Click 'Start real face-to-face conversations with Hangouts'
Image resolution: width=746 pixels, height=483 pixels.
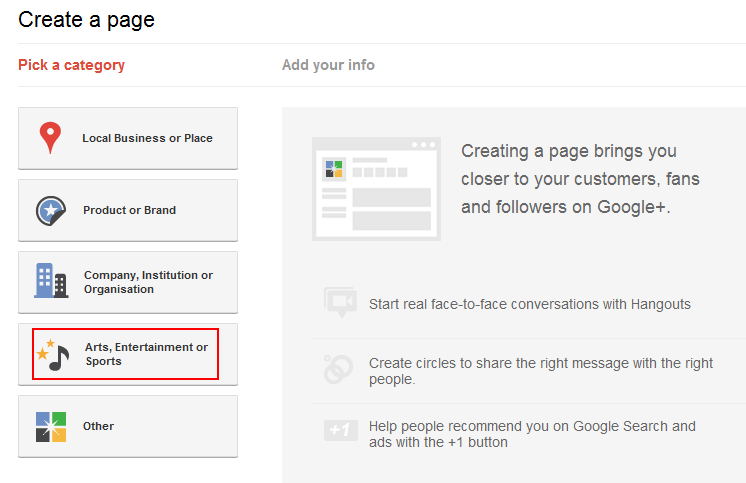pos(530,304)
